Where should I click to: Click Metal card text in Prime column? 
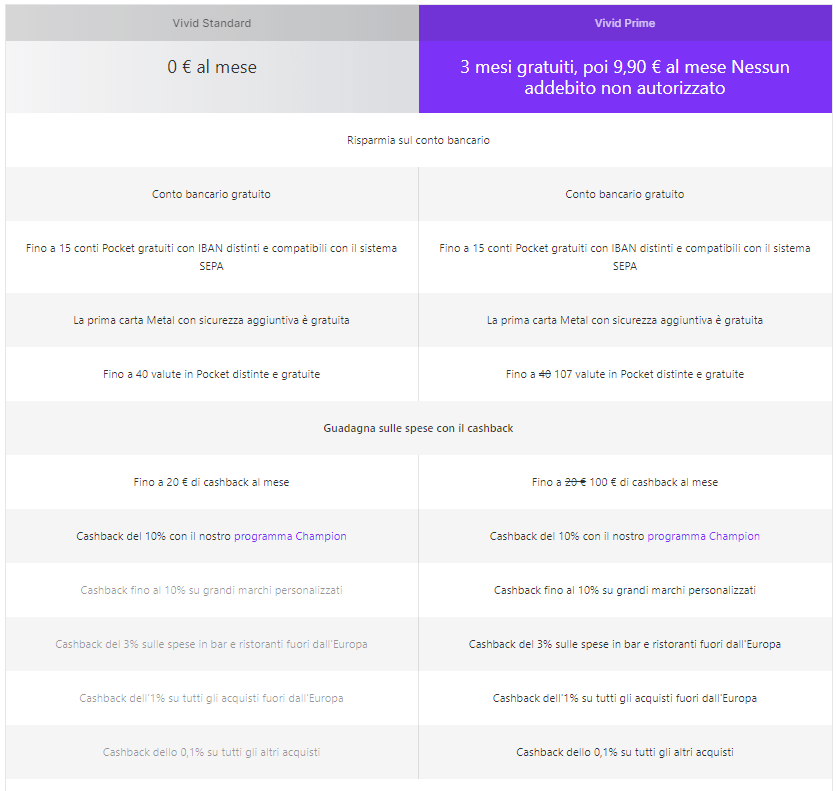625,320
